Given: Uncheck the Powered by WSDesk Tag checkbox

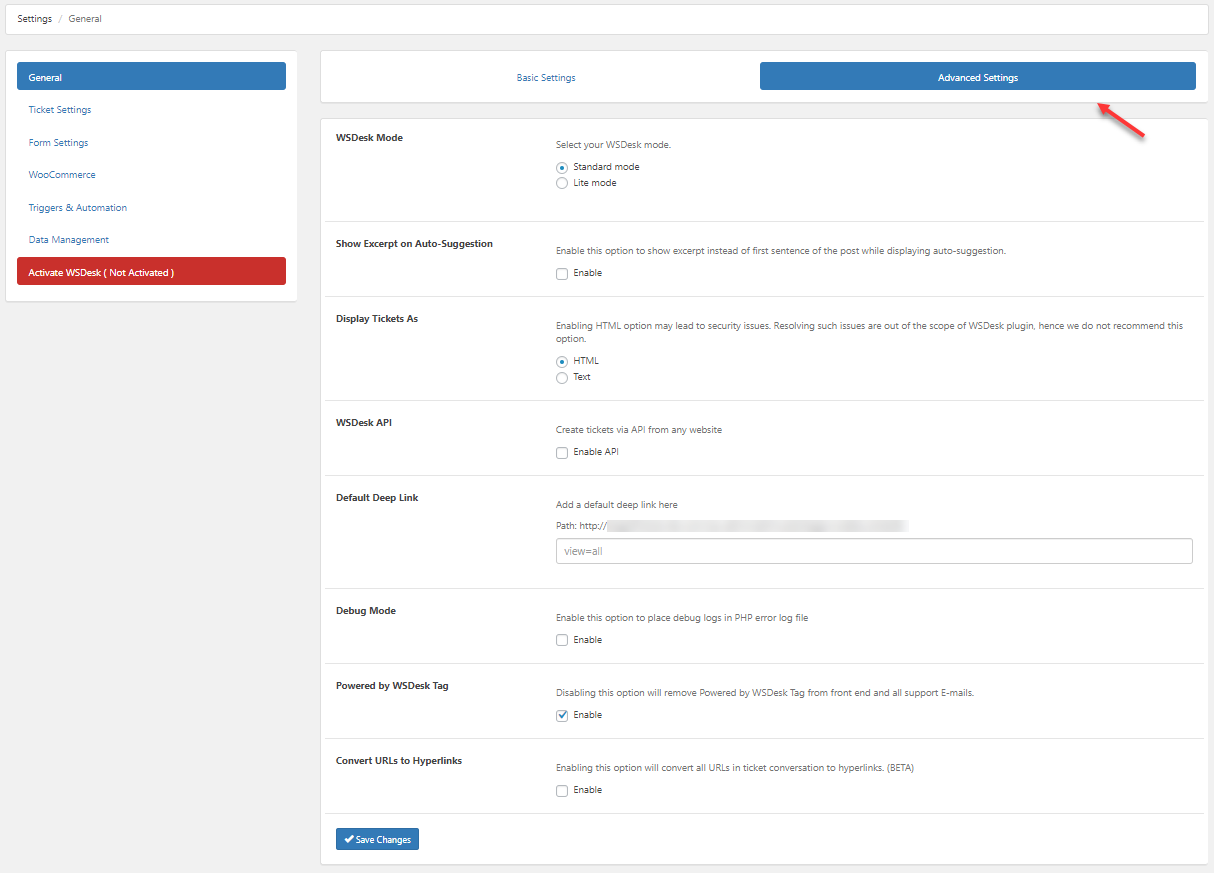Looking at the screenshot, I should (562, 715).
